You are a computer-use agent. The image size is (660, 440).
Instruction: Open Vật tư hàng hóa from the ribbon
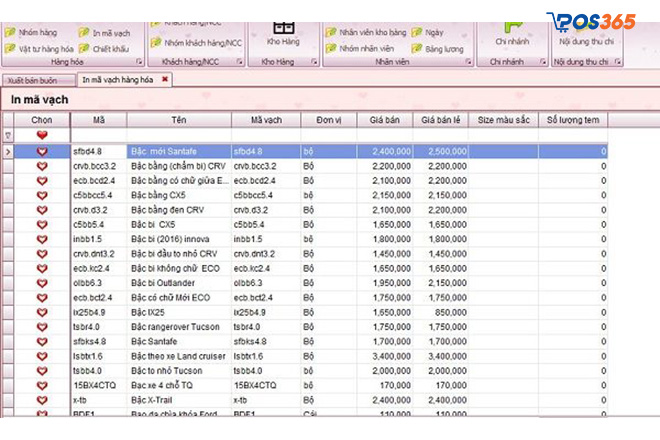tap(9, 47)
